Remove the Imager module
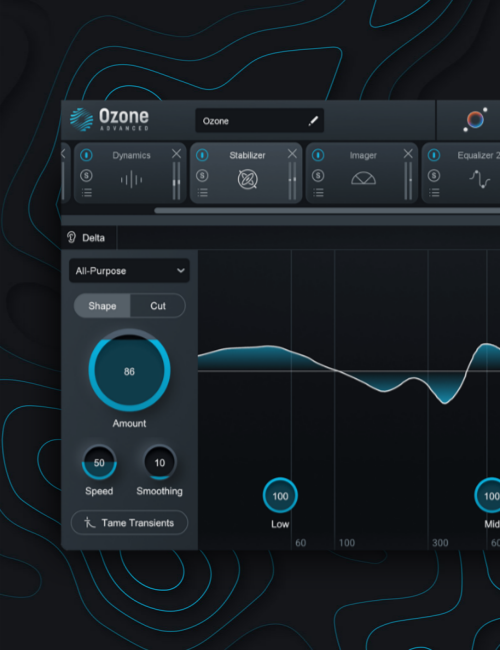 tap(408, 154)
